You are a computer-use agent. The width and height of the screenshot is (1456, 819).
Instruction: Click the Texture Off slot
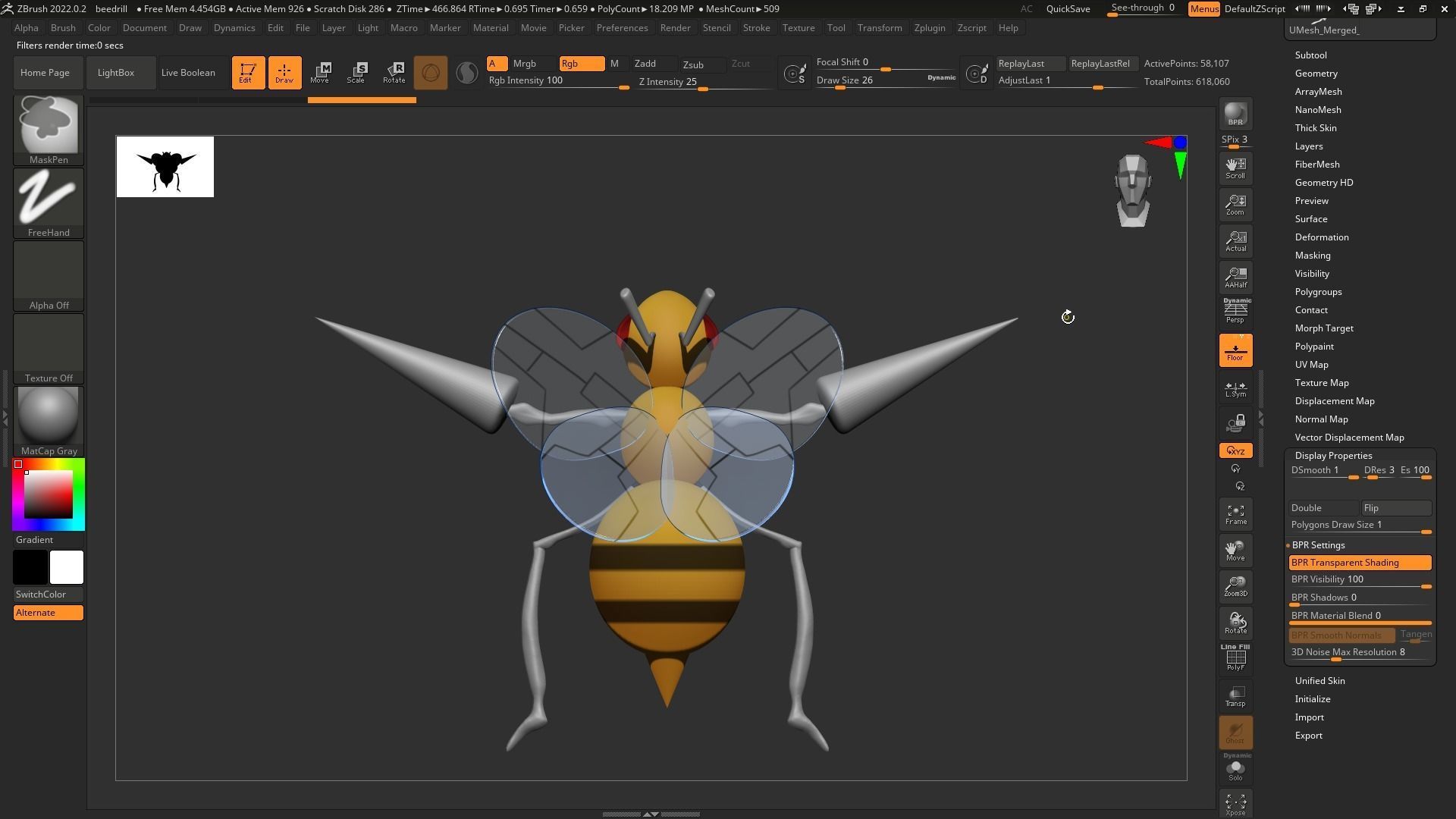point(49,348)
